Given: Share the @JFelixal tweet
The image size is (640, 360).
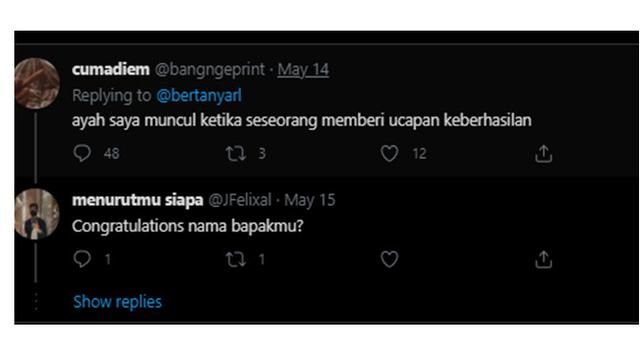Looking at the screenshot, I should pyautogui.click(x=543, y=260).
